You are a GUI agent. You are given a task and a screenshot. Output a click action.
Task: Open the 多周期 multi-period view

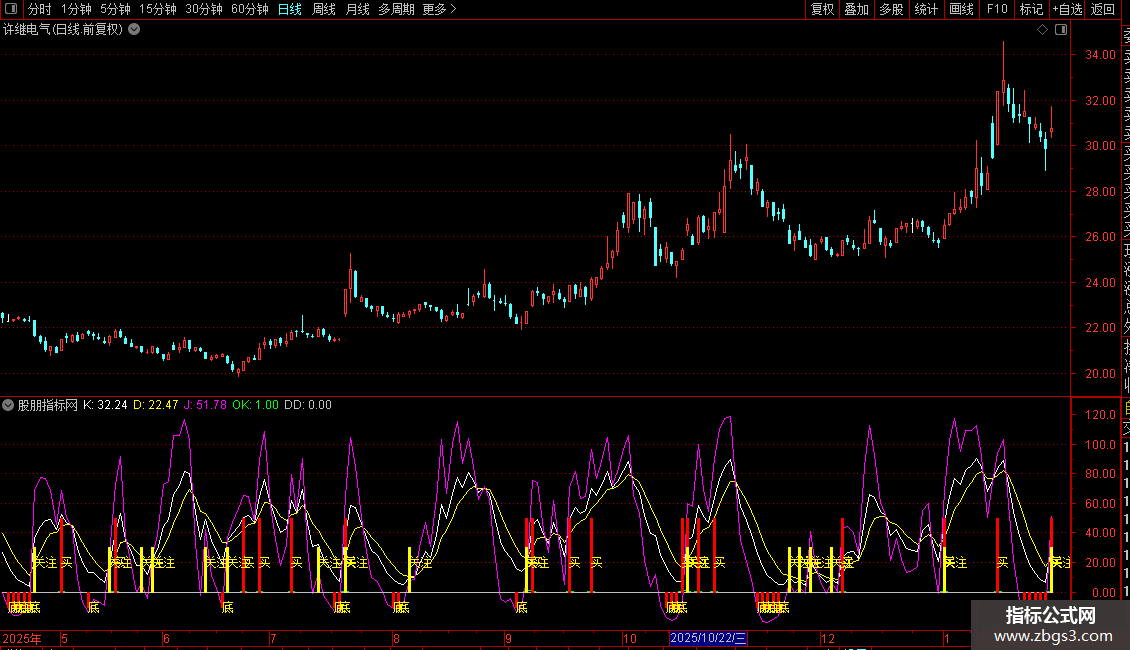click(x=395, y=9)
